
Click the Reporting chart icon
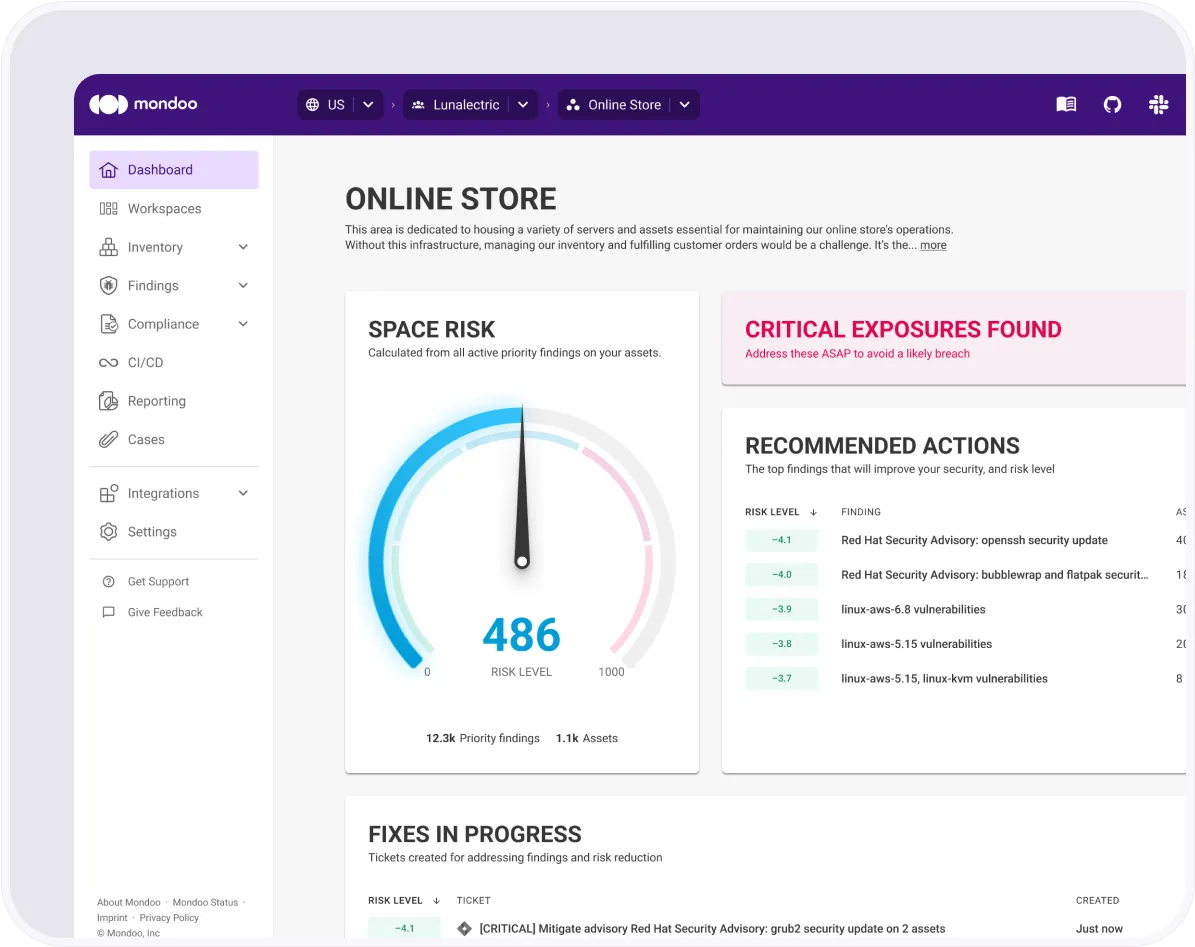[x=108, y=401]
